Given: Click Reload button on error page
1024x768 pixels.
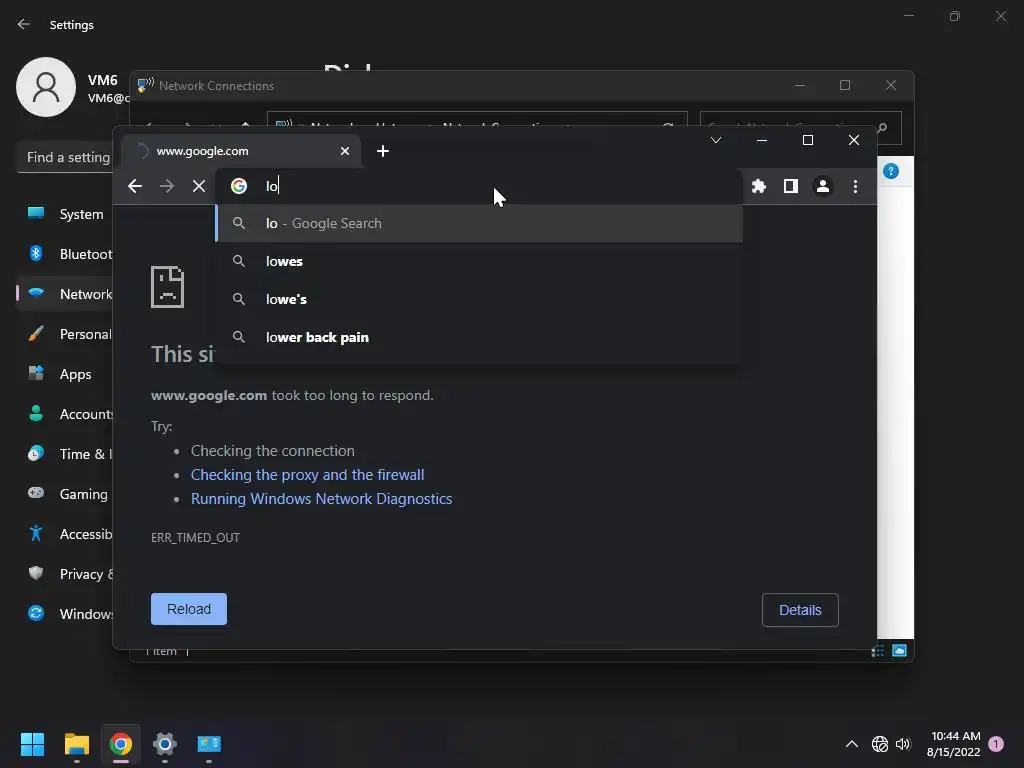Looking at the screenshot, I should tap(189, 609).
